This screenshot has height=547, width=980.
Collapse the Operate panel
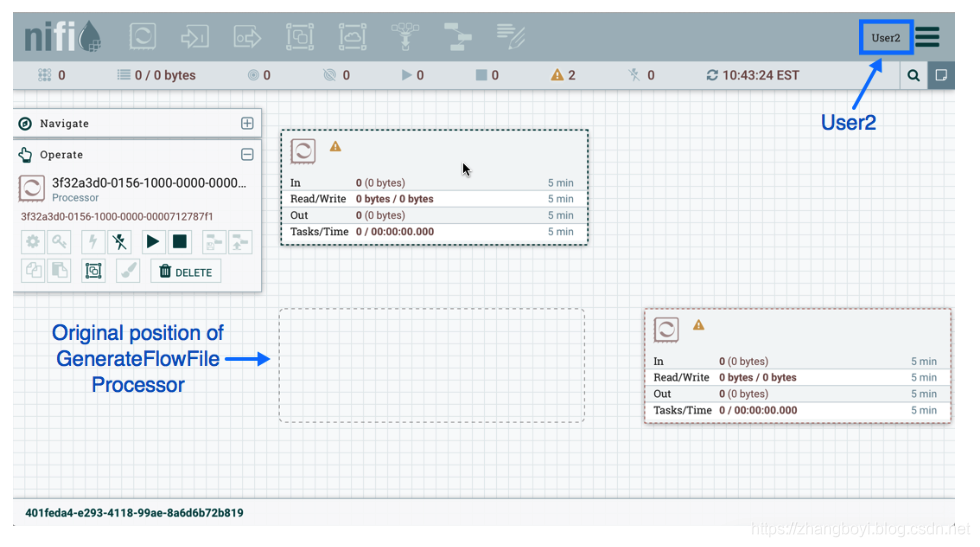click(248, 154)
